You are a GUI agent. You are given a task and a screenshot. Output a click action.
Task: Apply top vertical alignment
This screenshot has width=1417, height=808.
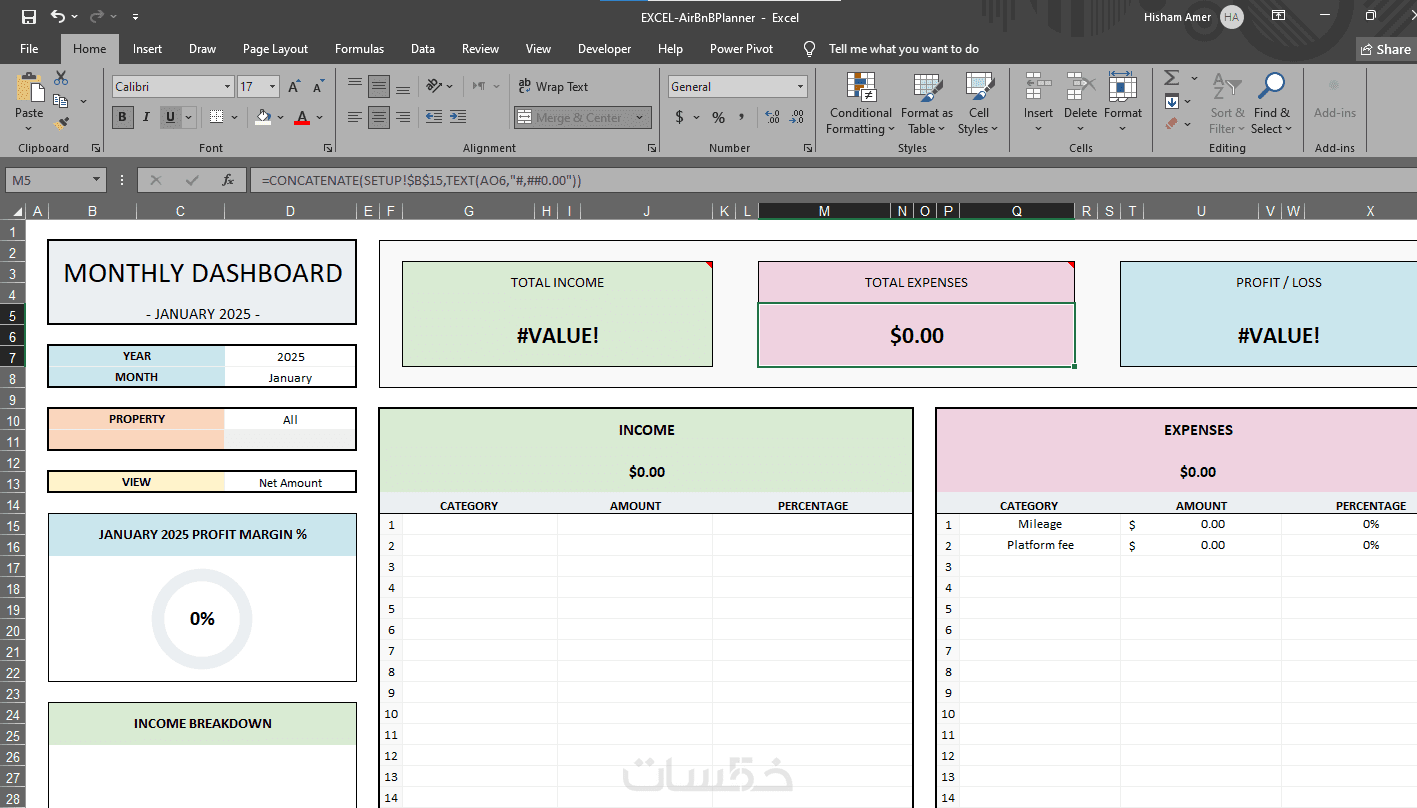click(x=355, y=86)
